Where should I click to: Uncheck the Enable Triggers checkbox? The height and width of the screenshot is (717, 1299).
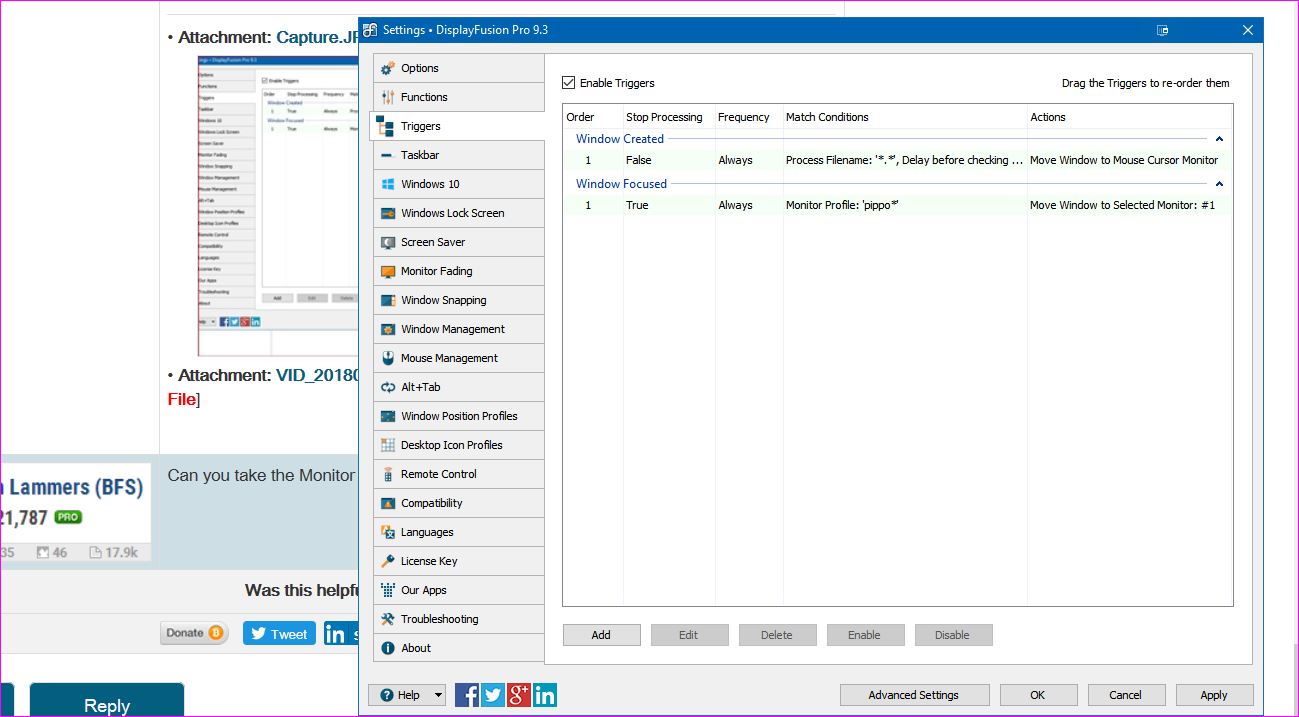569,83
